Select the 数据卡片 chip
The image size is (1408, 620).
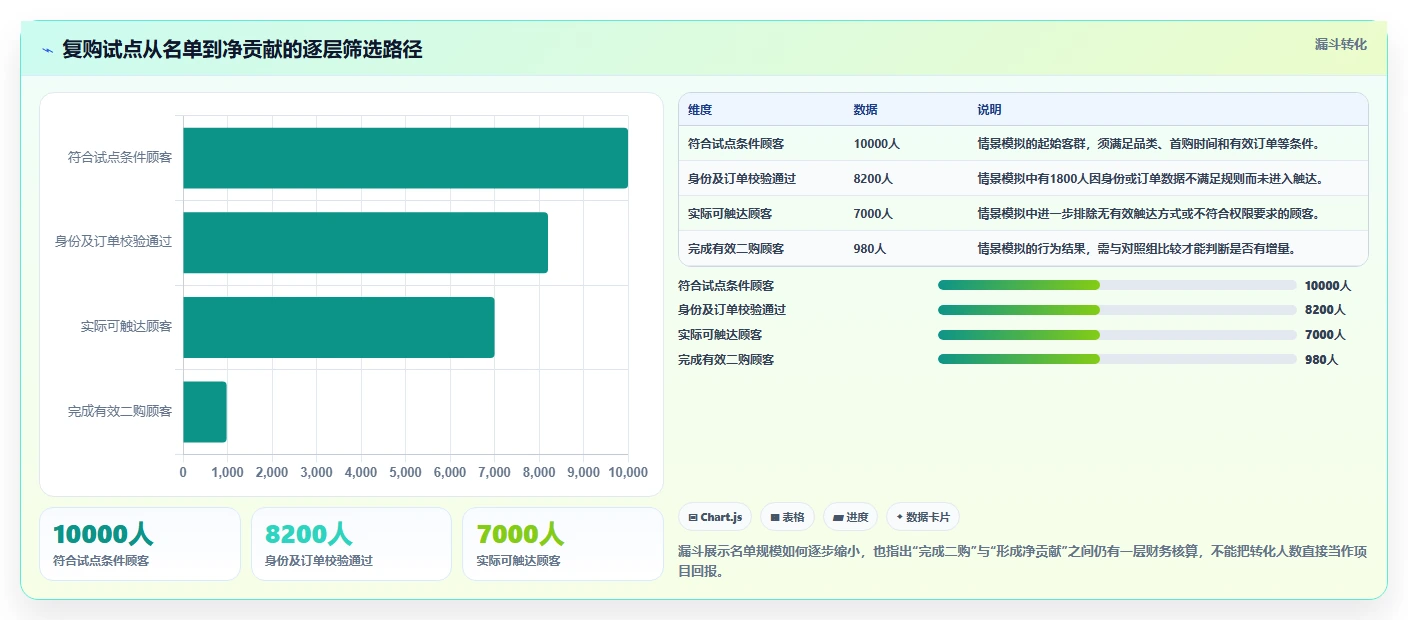(x=922, y=517)
